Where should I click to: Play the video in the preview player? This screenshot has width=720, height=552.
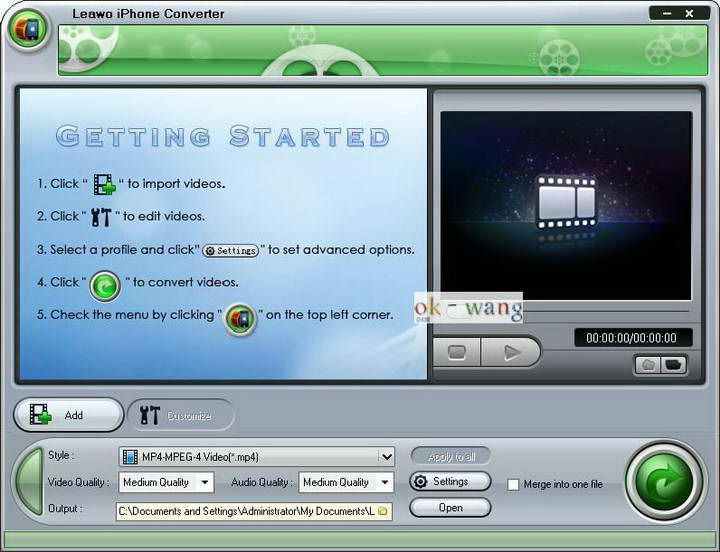511,352
